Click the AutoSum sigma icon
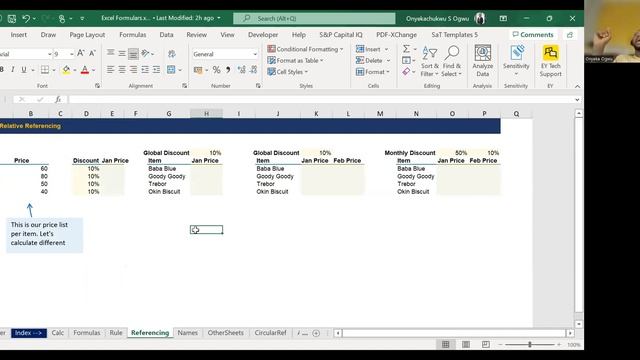Image resolution: width=640 pixels, height=360 pixels. click(406, 49)
